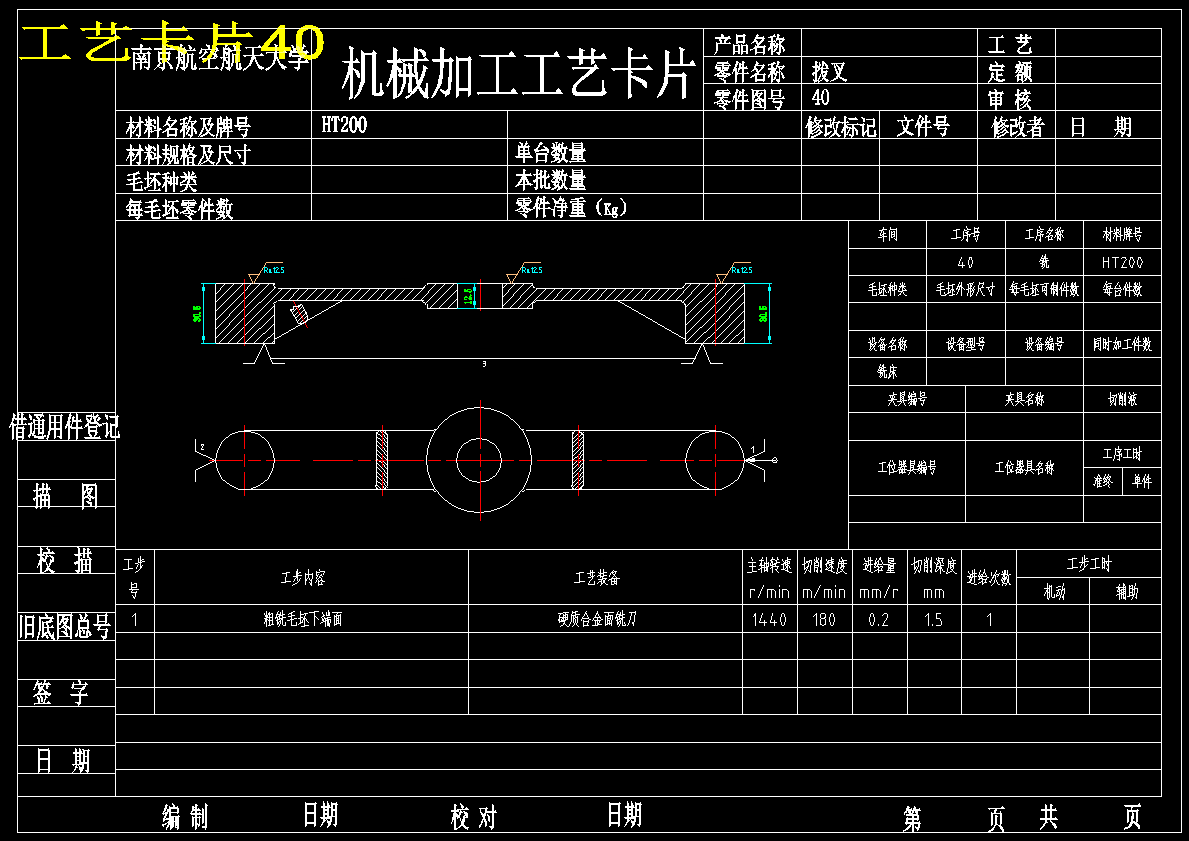Click the '同时加工件数' header cell

click(1122, 344)
